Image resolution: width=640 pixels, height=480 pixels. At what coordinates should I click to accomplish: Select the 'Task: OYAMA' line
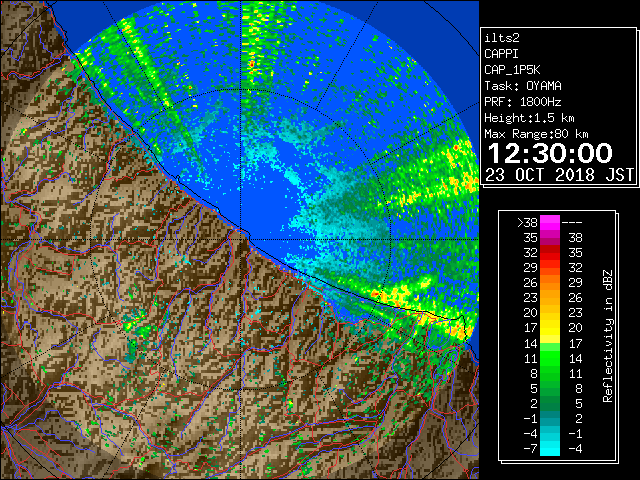click(523, 86)
